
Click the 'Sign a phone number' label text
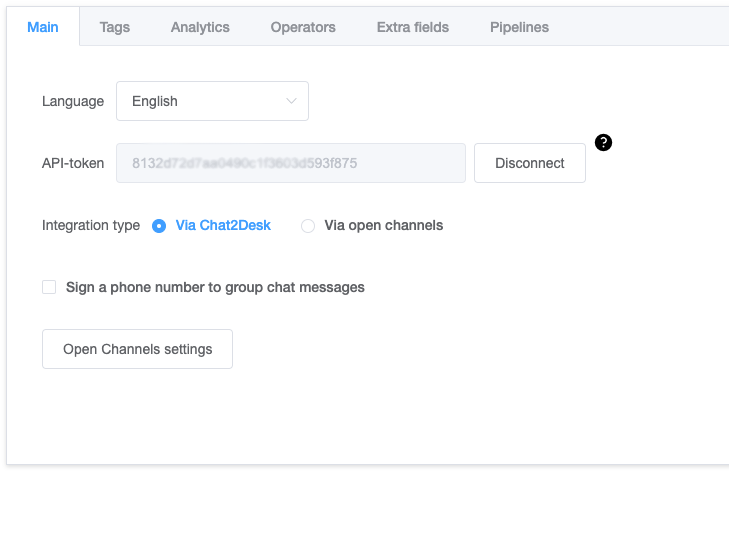(215, 287)
